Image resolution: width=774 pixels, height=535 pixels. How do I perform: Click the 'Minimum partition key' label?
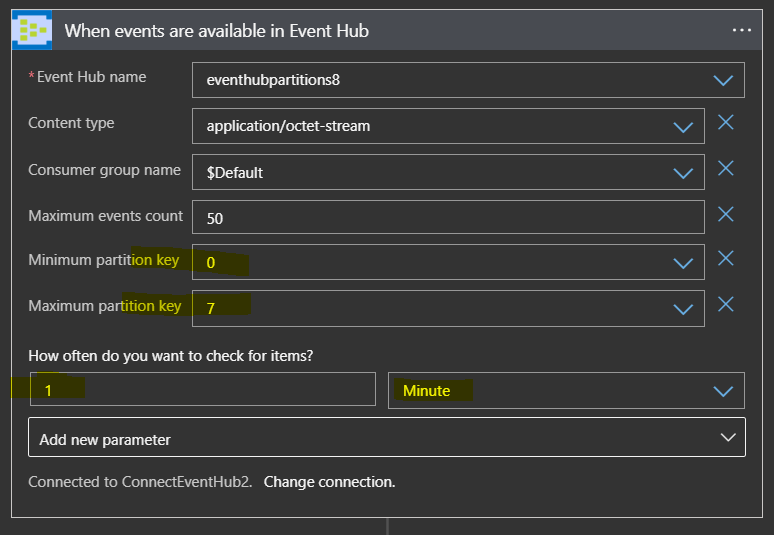104,260
